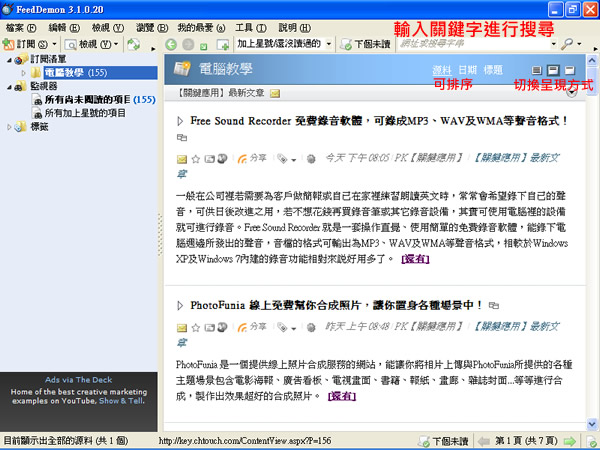
Task: Click the window icon below the Free Sound Recorder title
Action: click(182, 137)
